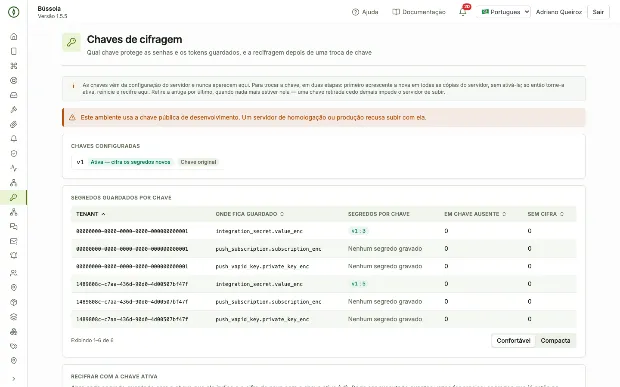The width and height of the screenshot is (620, 387).
Task: Click the envelope mail icon in the sidebar
Action: (x=13, y=241)
